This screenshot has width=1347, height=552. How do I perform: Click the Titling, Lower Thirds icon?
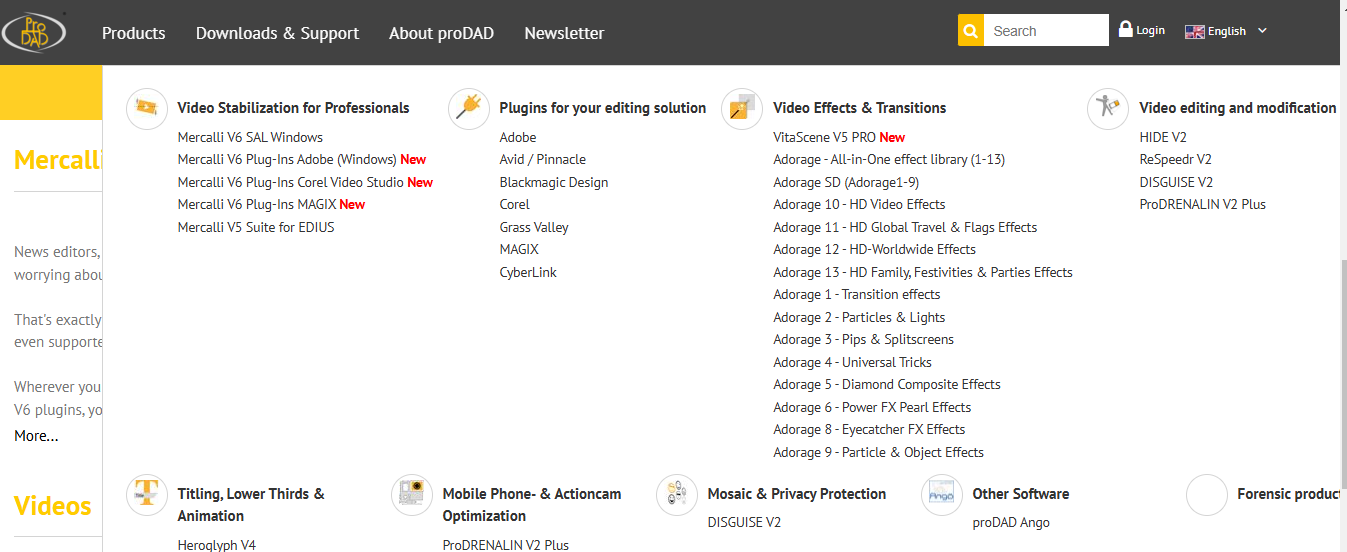147,494
